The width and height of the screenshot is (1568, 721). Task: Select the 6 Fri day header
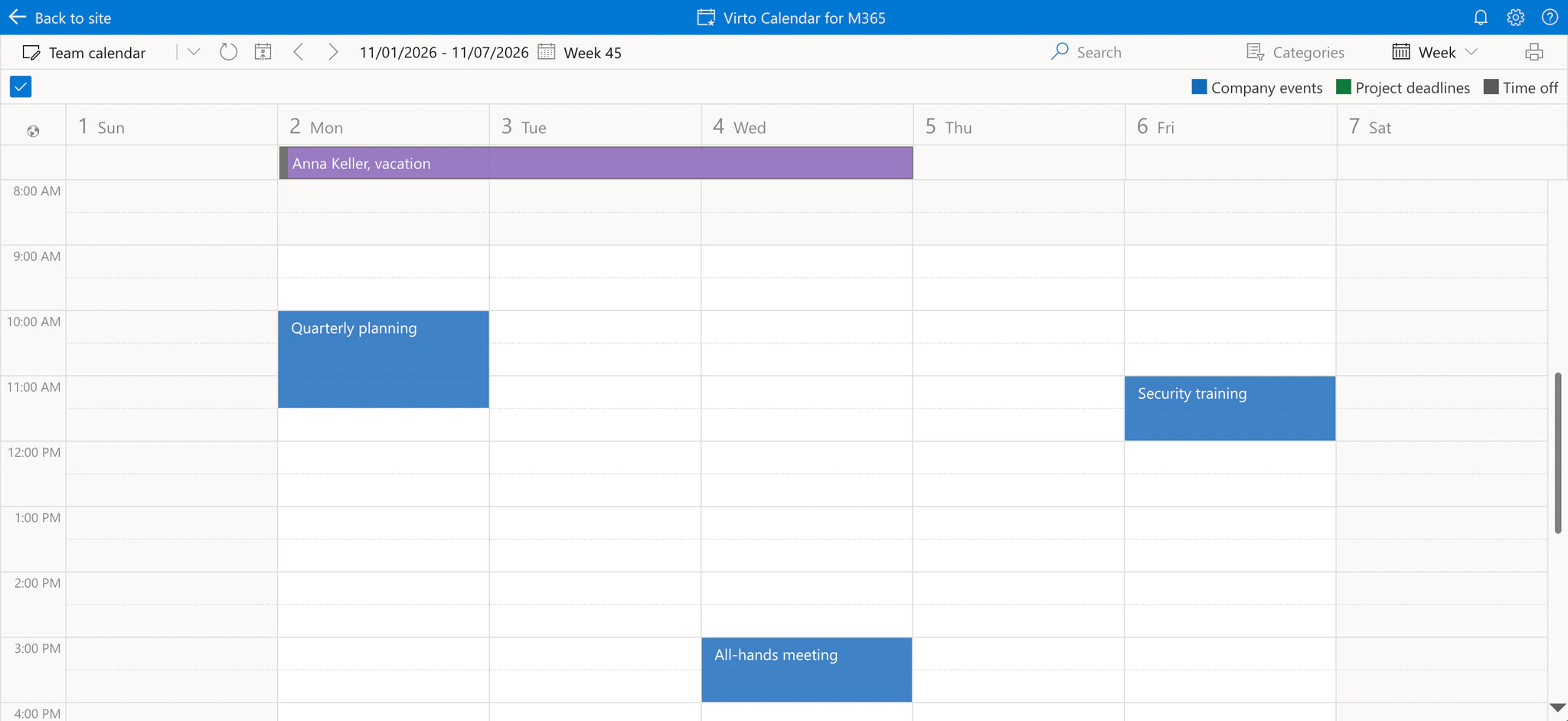click(1231, 126)
